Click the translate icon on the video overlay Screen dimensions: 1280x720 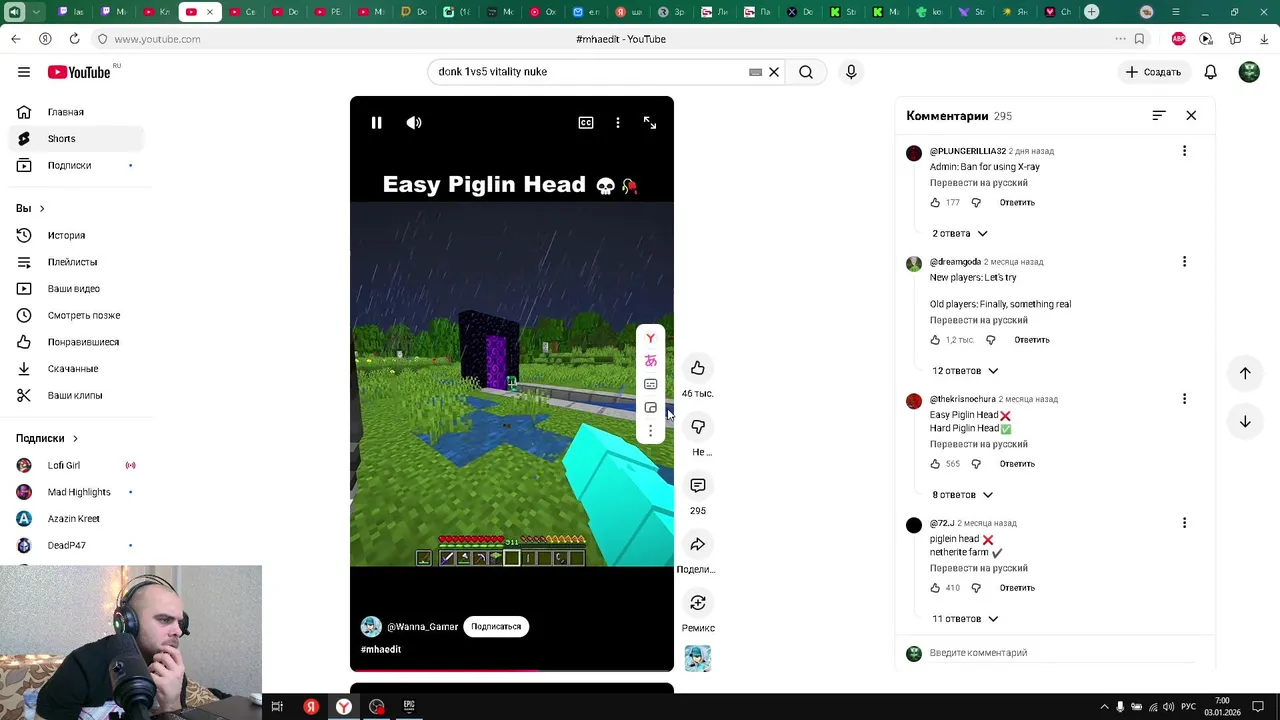click(651, 361)
